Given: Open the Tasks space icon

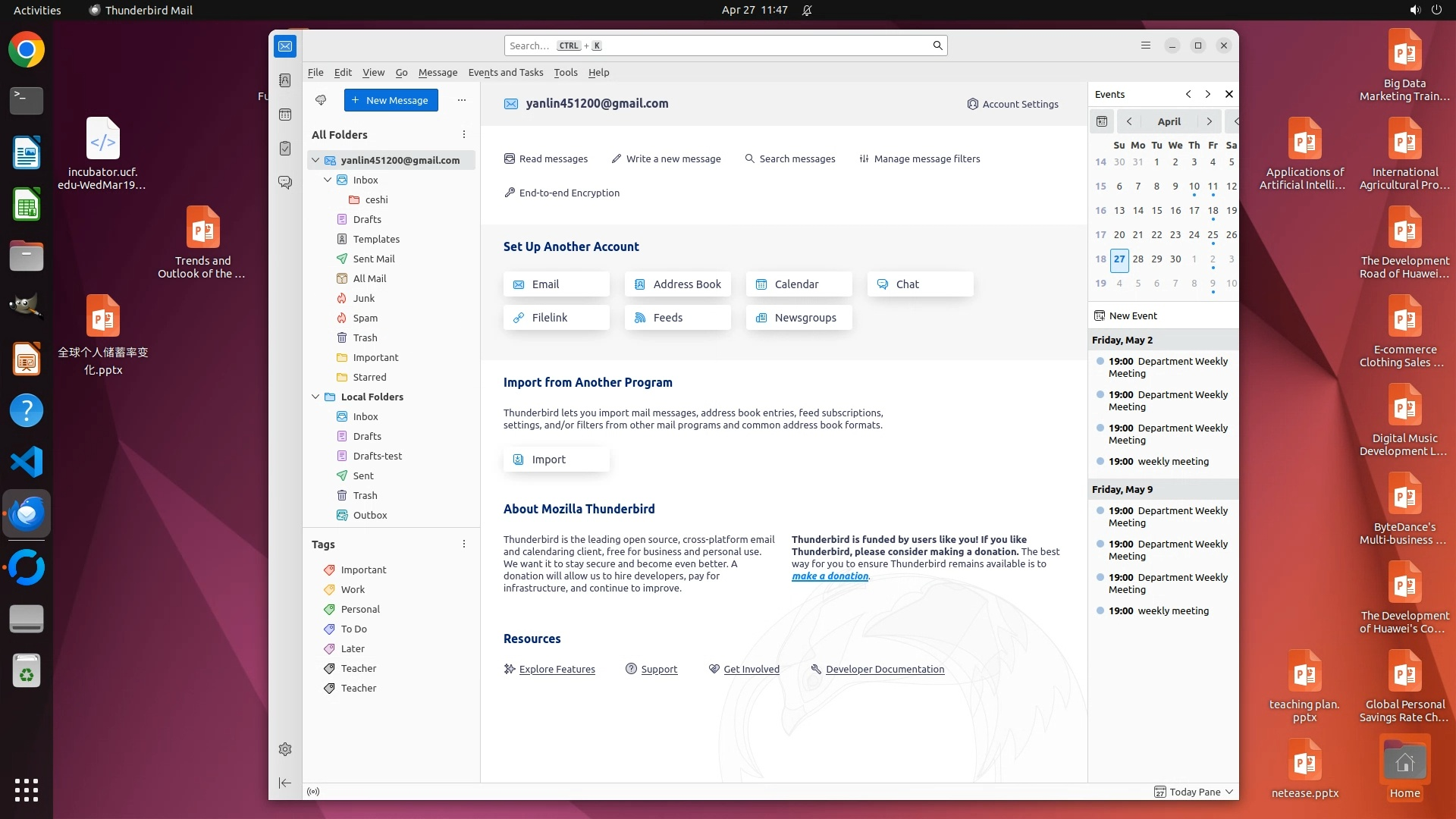Looking at the screenshot, I should tap(285, 149).
